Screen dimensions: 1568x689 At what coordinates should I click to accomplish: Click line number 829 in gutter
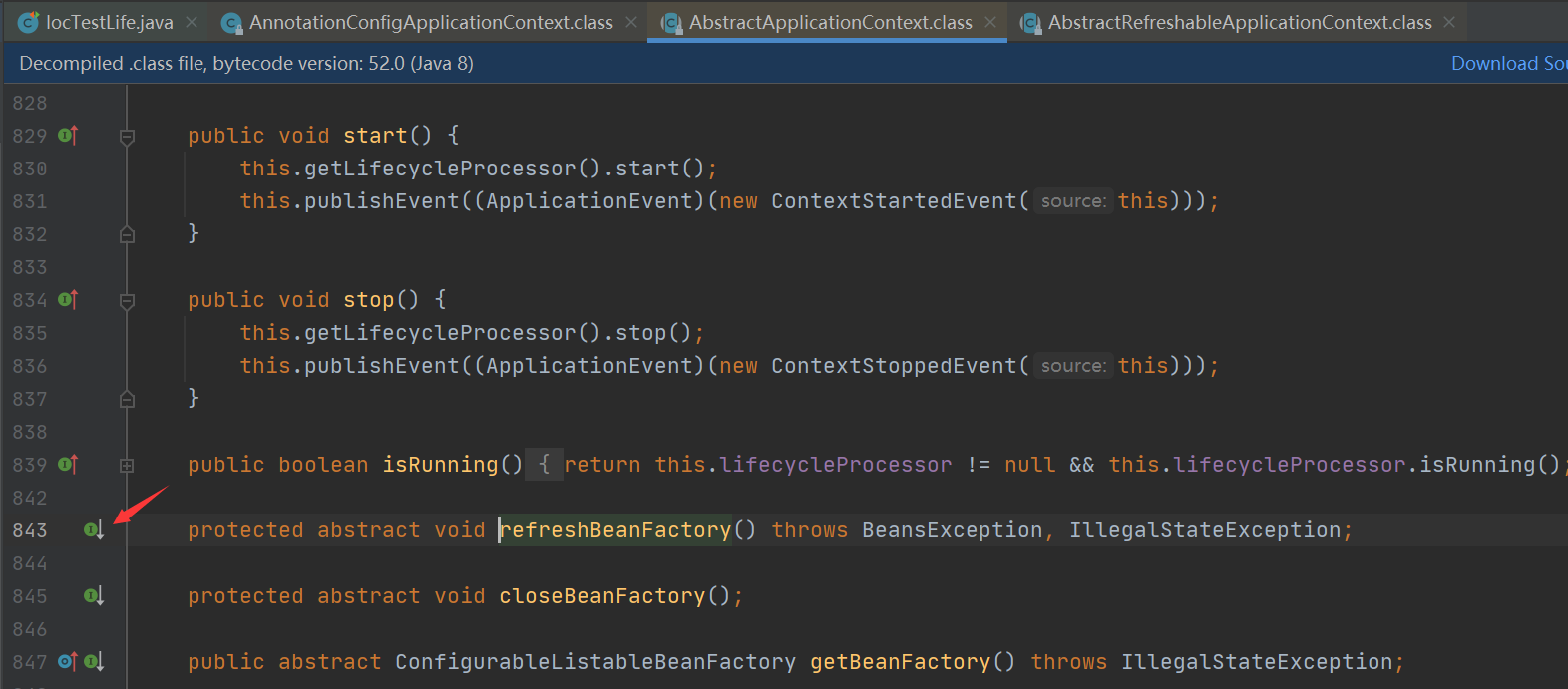[30, 136]
